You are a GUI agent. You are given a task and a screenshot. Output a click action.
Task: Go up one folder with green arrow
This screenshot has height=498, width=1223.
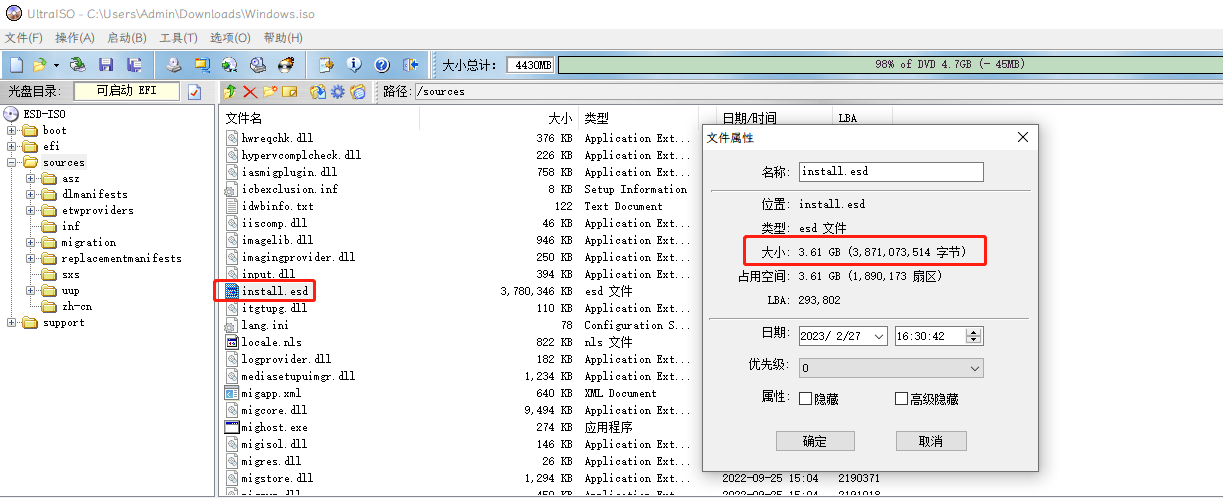(230, 91)
